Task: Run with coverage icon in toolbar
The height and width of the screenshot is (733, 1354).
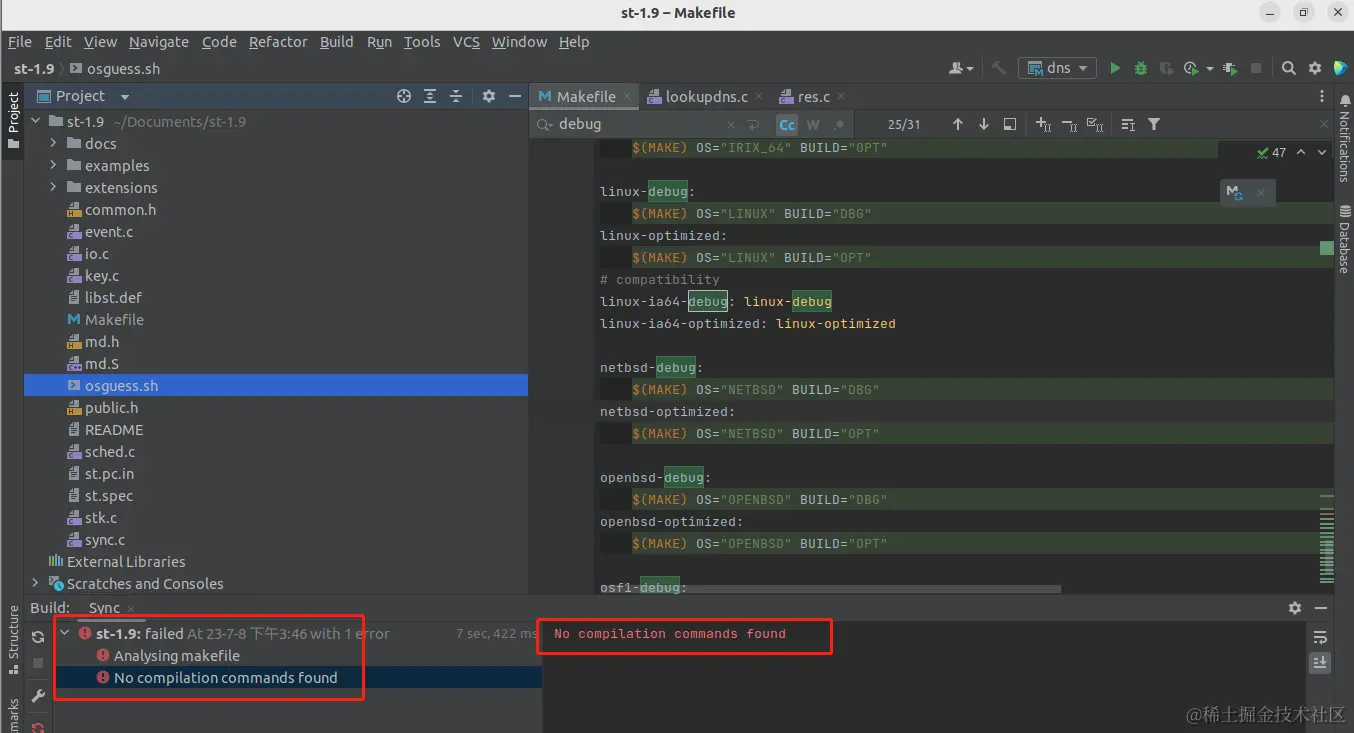Action: click(1166, 68)
